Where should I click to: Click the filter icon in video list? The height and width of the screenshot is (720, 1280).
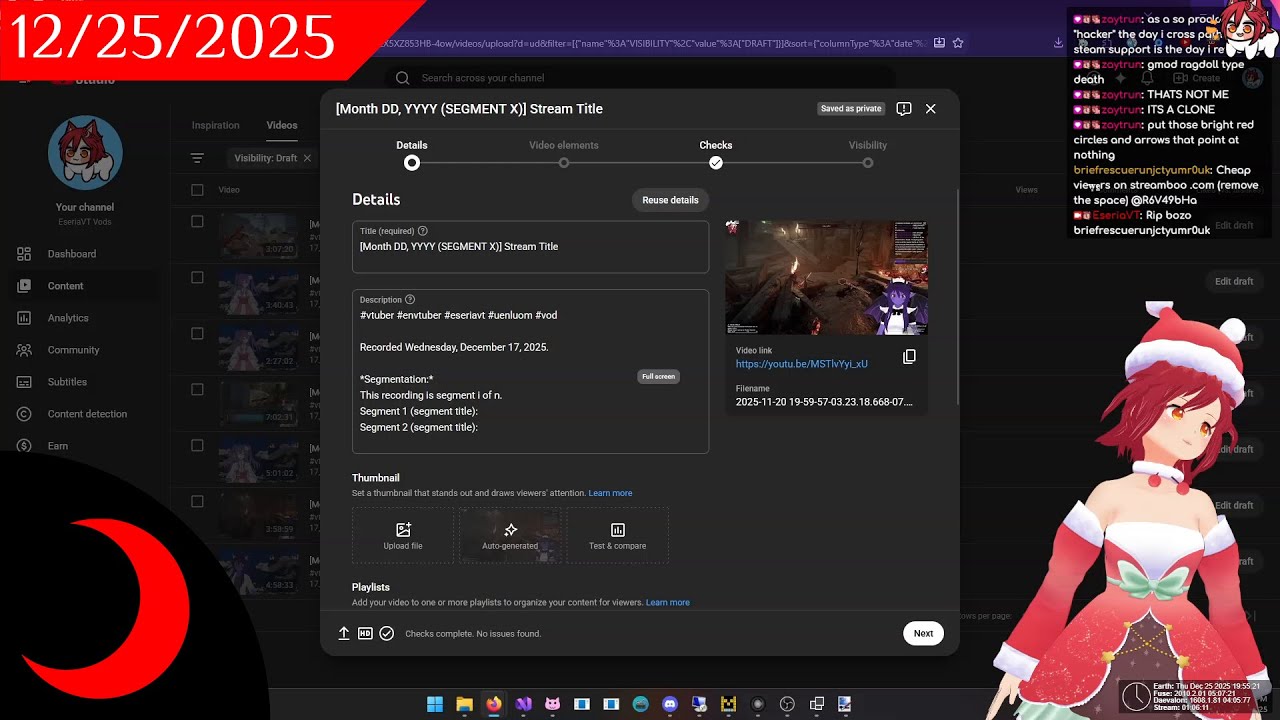point(197,158)
